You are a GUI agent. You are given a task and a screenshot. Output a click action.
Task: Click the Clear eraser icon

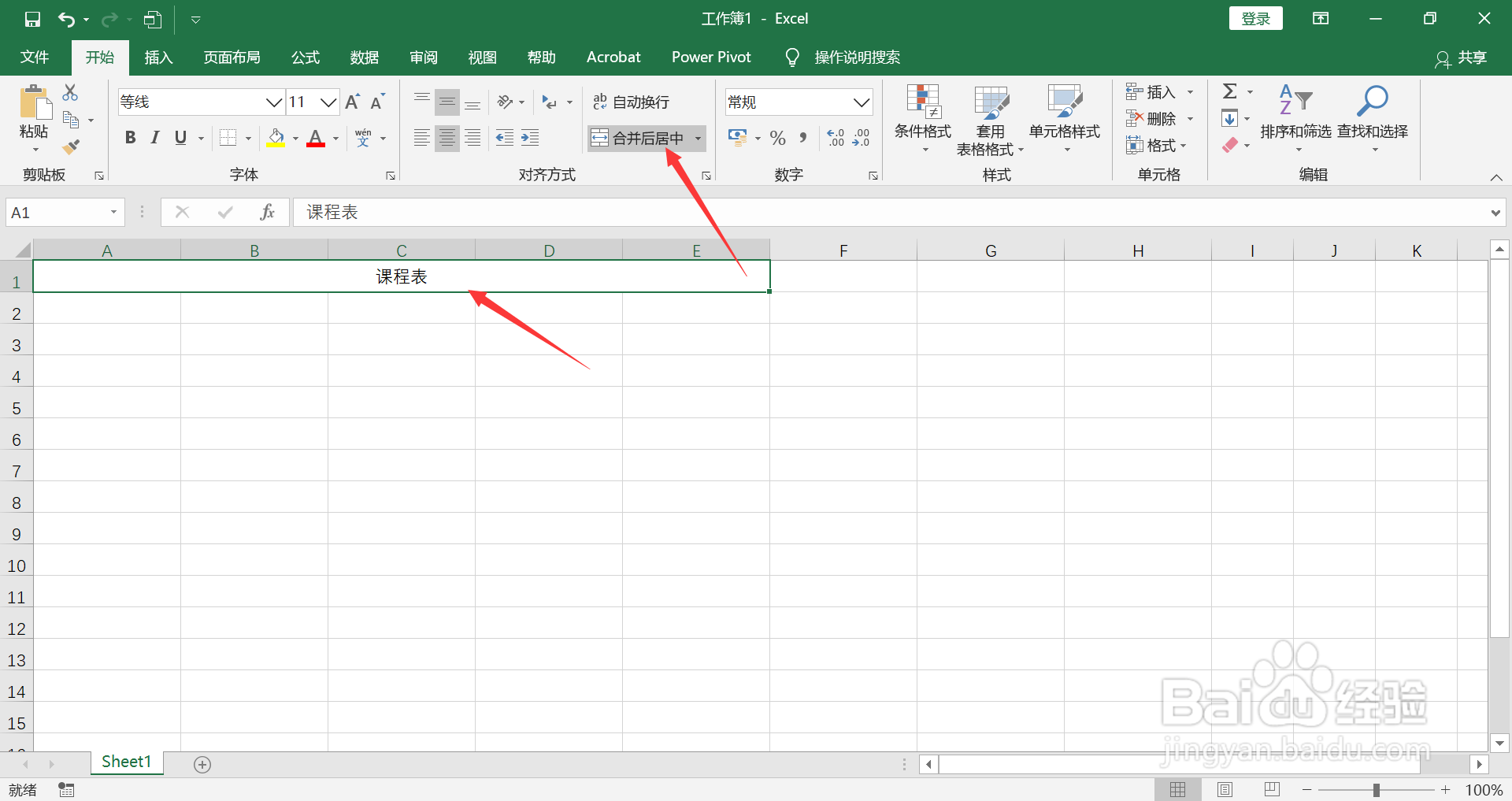click(x=1229, y=146)
